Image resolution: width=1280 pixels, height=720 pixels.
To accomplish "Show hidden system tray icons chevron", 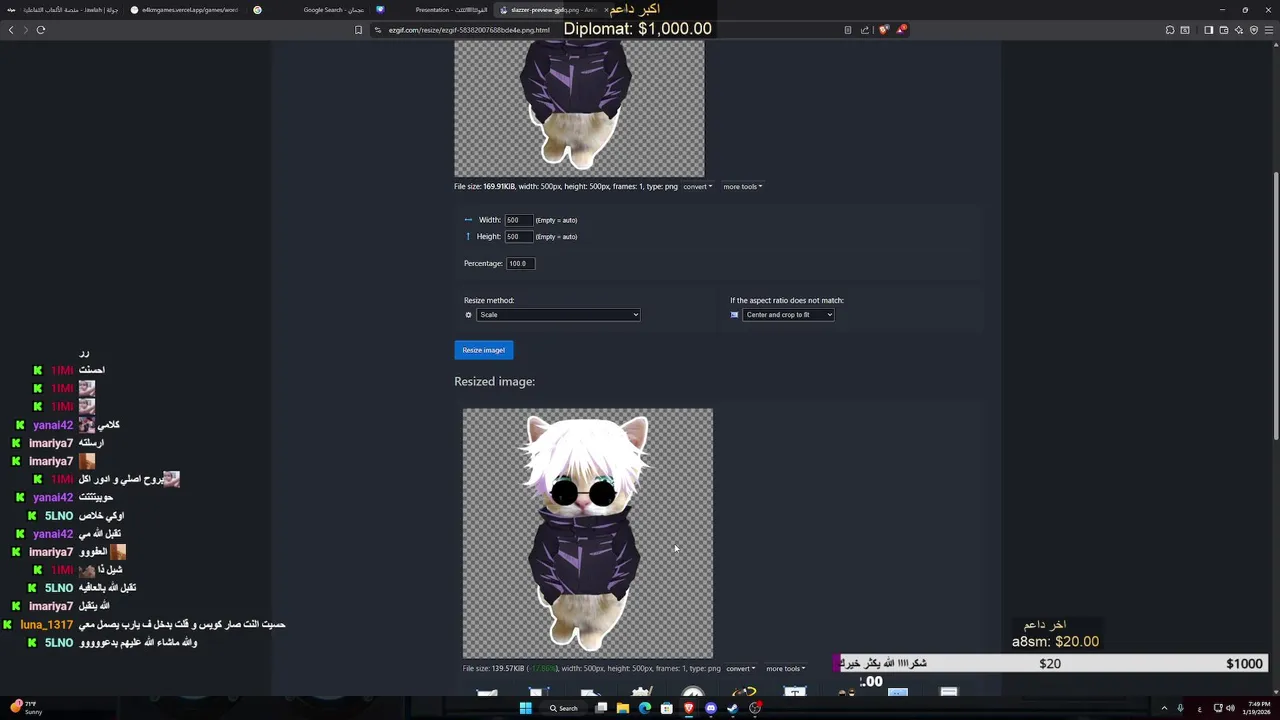I will point(1164,708).
